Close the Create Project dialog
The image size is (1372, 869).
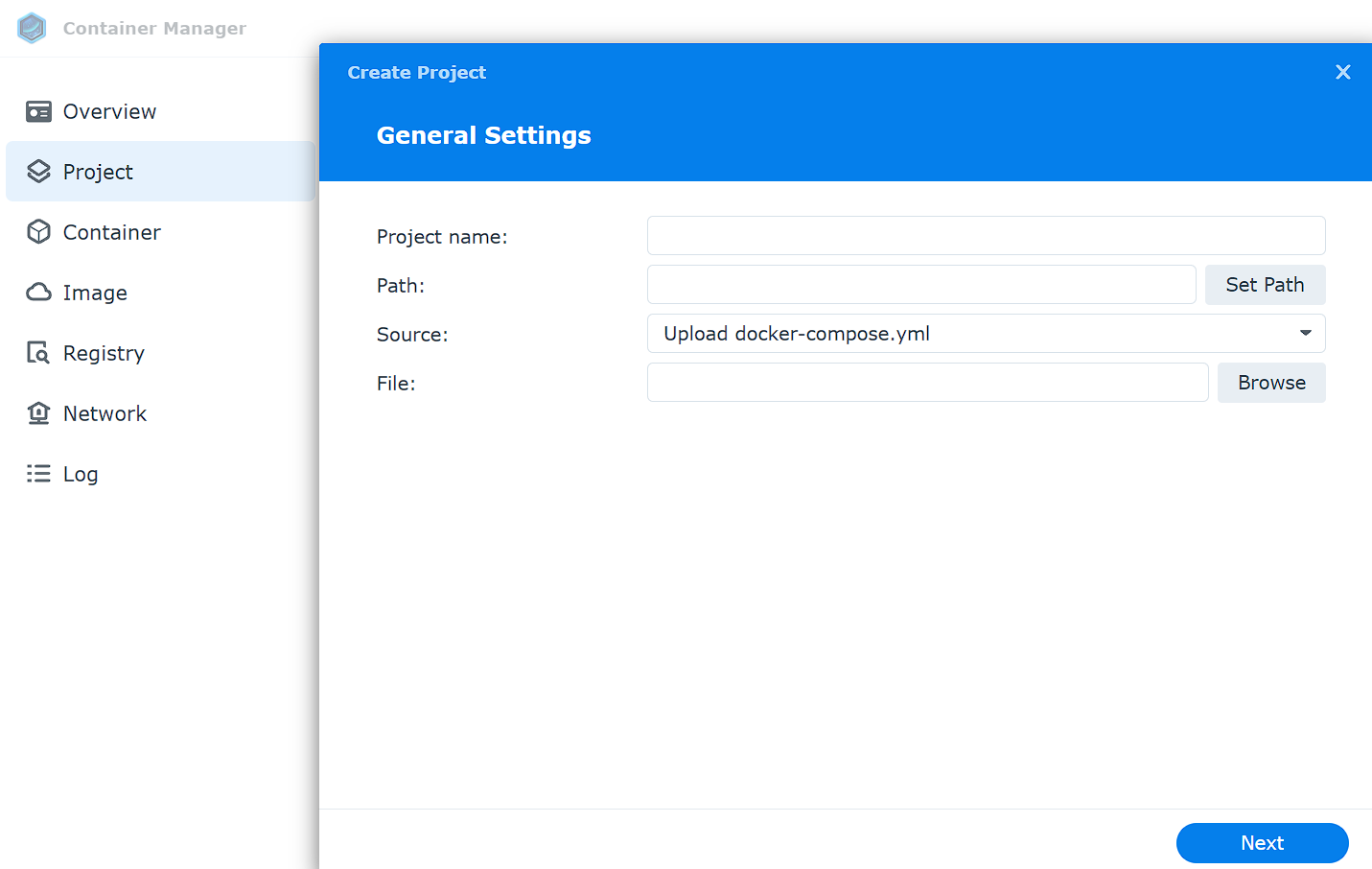[x=1342, y=71]
